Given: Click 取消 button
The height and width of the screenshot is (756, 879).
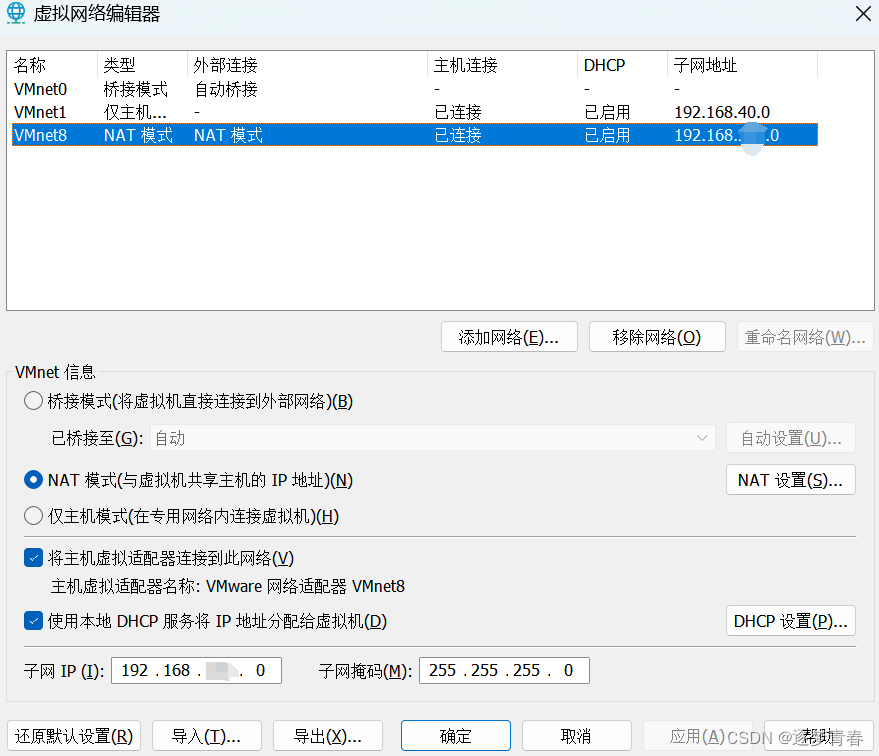Looking at the screenshot, I should pyautogui.click(x=577, y=736).
